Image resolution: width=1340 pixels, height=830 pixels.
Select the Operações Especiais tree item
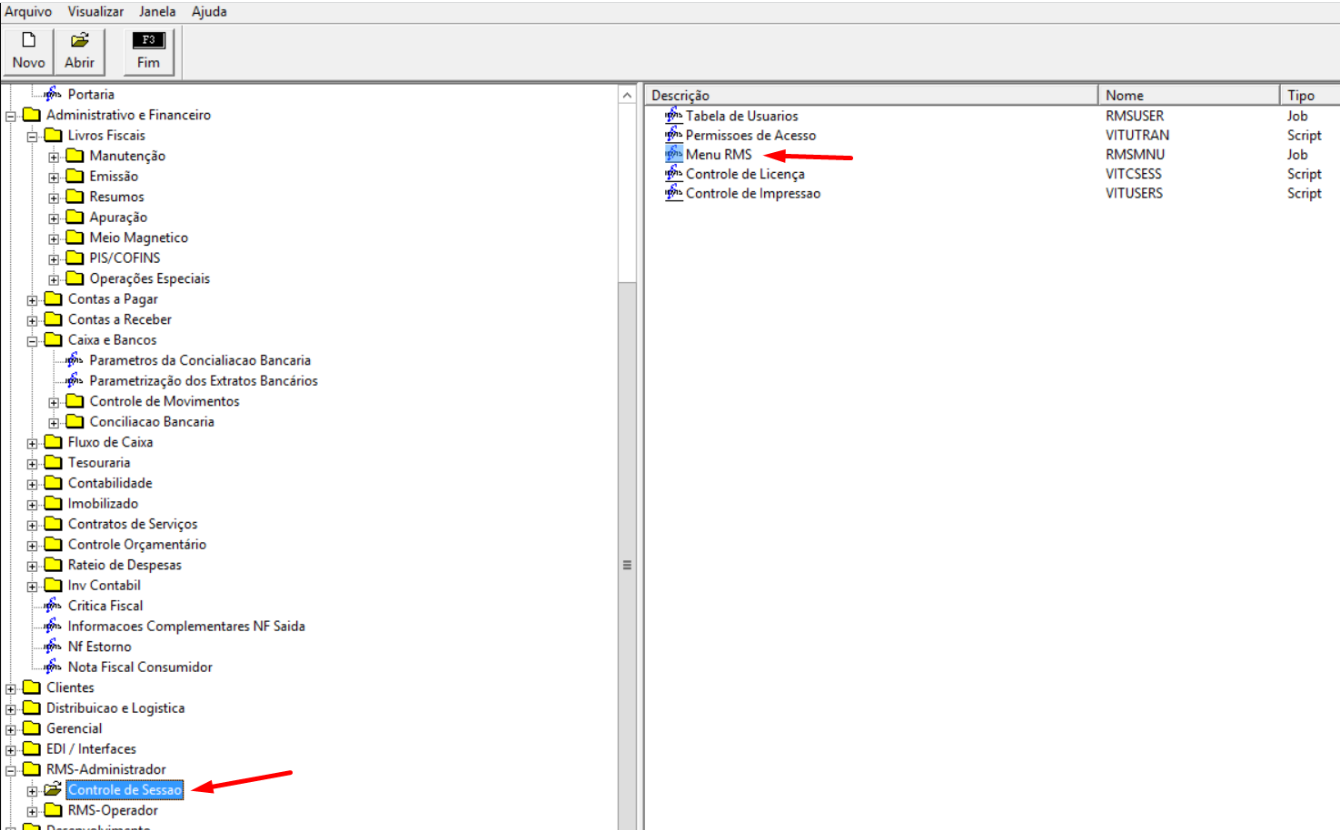point(150,279)
